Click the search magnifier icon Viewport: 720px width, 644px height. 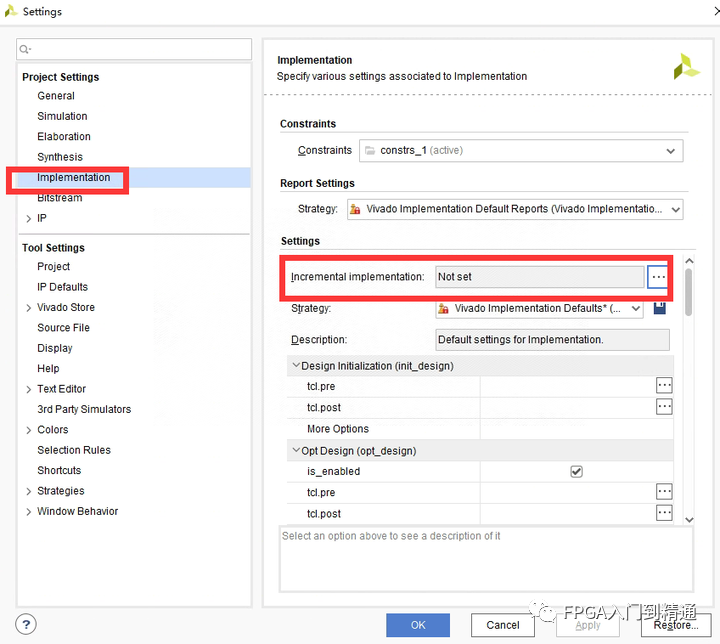click(x=25, y=49)
